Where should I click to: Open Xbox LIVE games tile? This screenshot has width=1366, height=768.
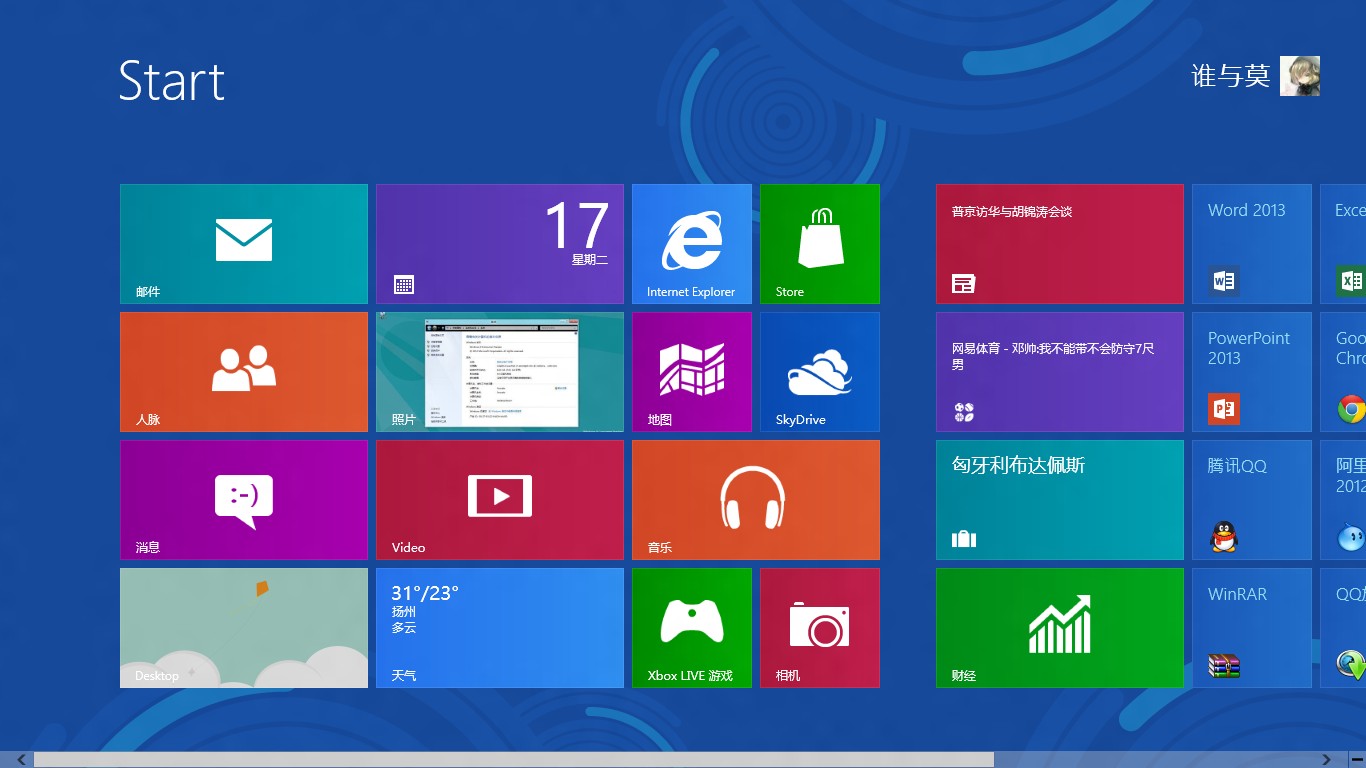[x=691, y=628]
